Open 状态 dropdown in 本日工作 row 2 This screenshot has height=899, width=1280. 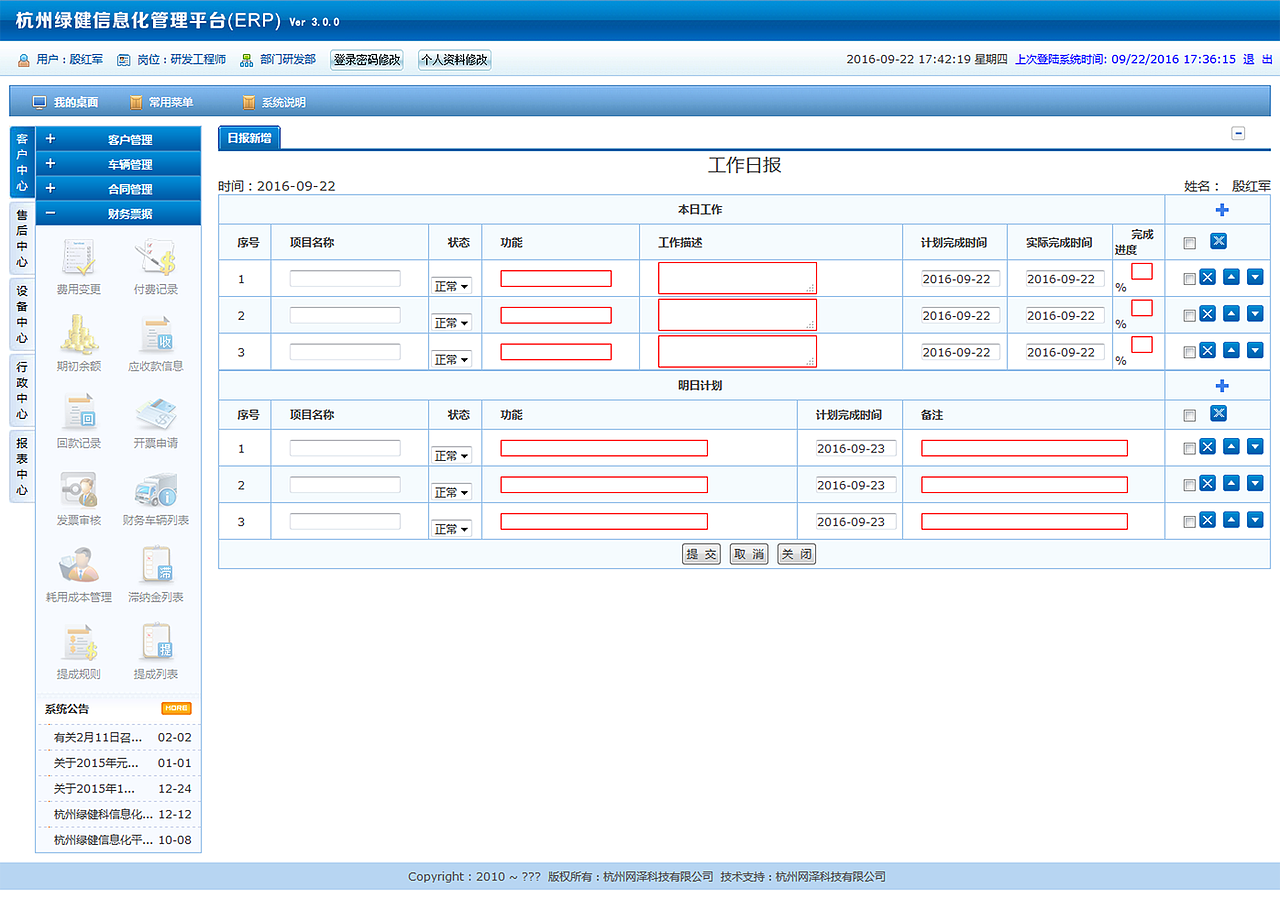click(451, 323)
